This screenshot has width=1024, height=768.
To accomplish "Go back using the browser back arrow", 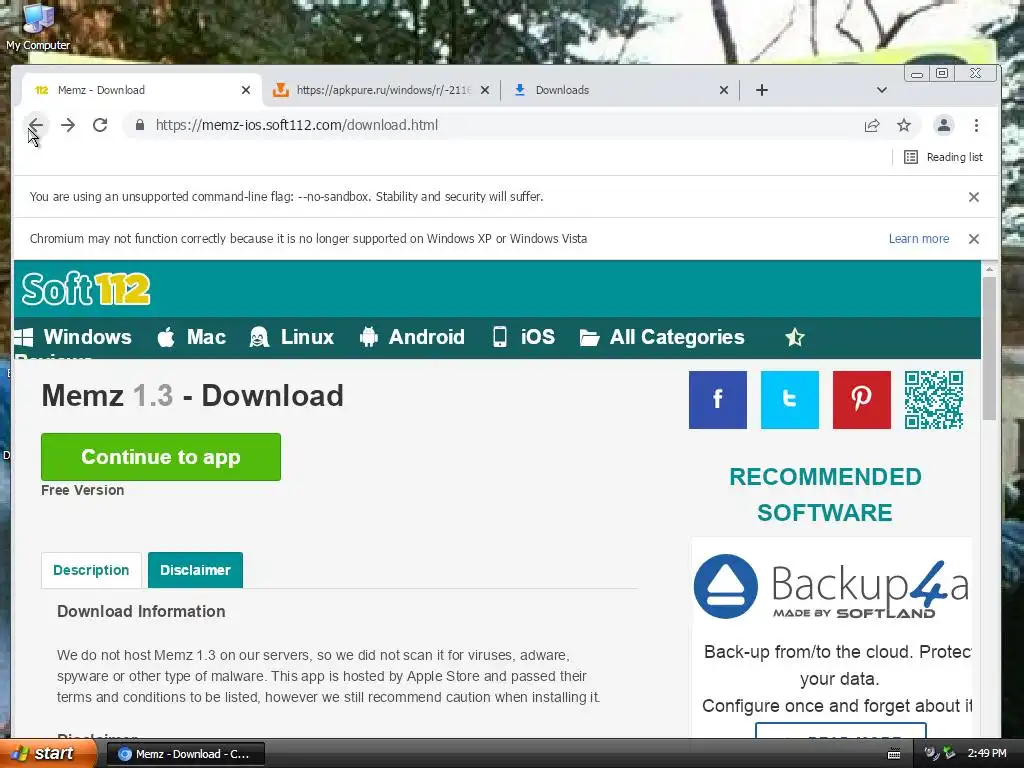I will point(36,125).
